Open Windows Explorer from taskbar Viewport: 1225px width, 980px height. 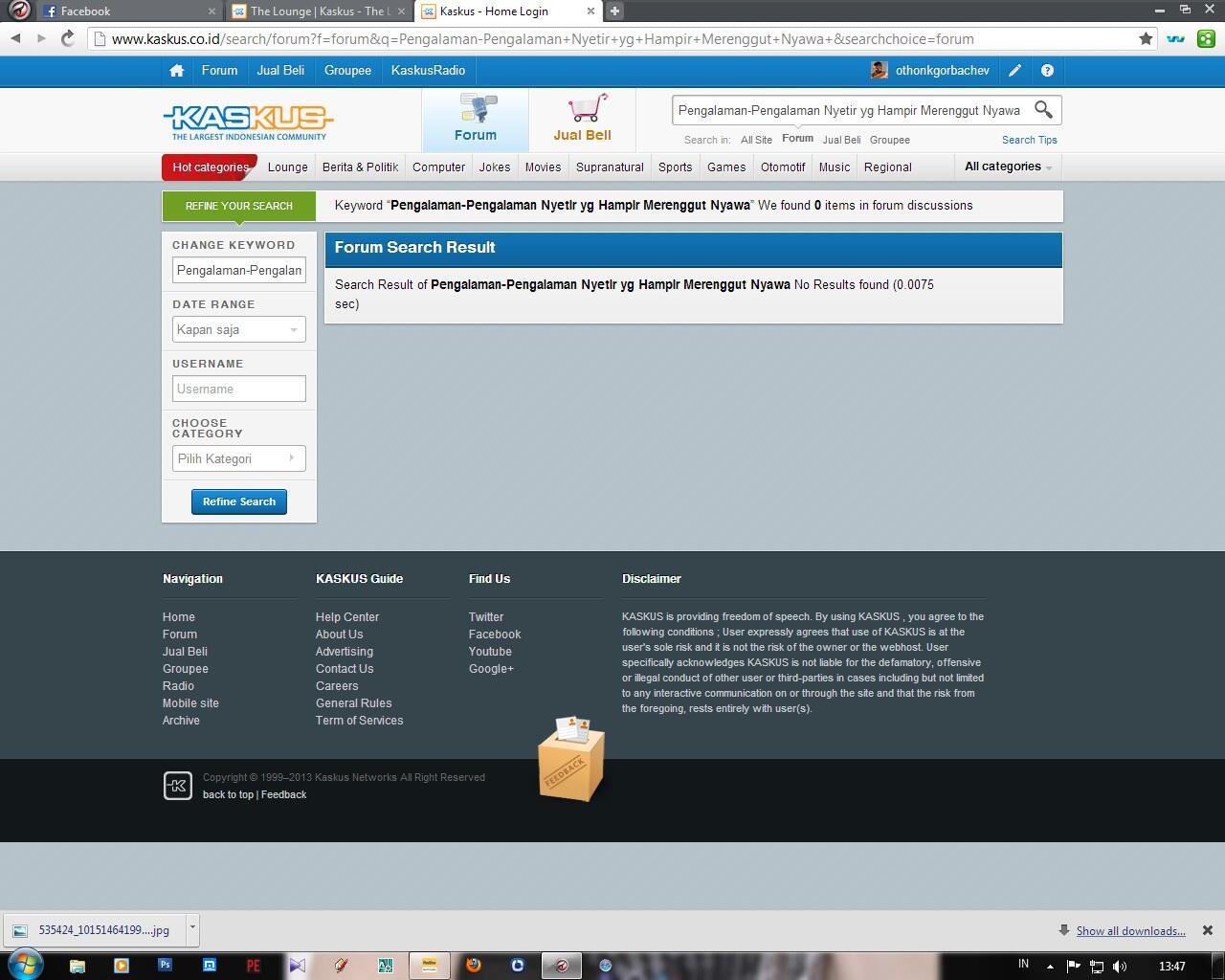point(78,966)
